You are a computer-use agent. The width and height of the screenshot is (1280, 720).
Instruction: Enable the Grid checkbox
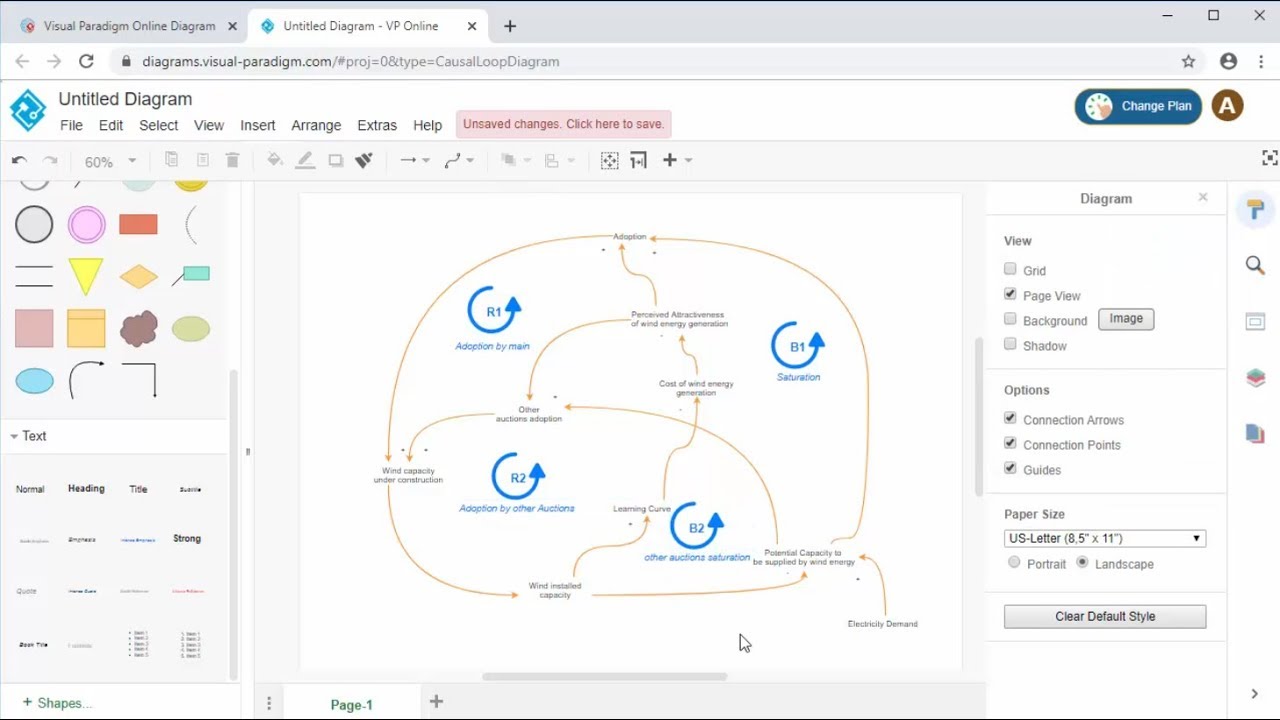pos(1010,269)
